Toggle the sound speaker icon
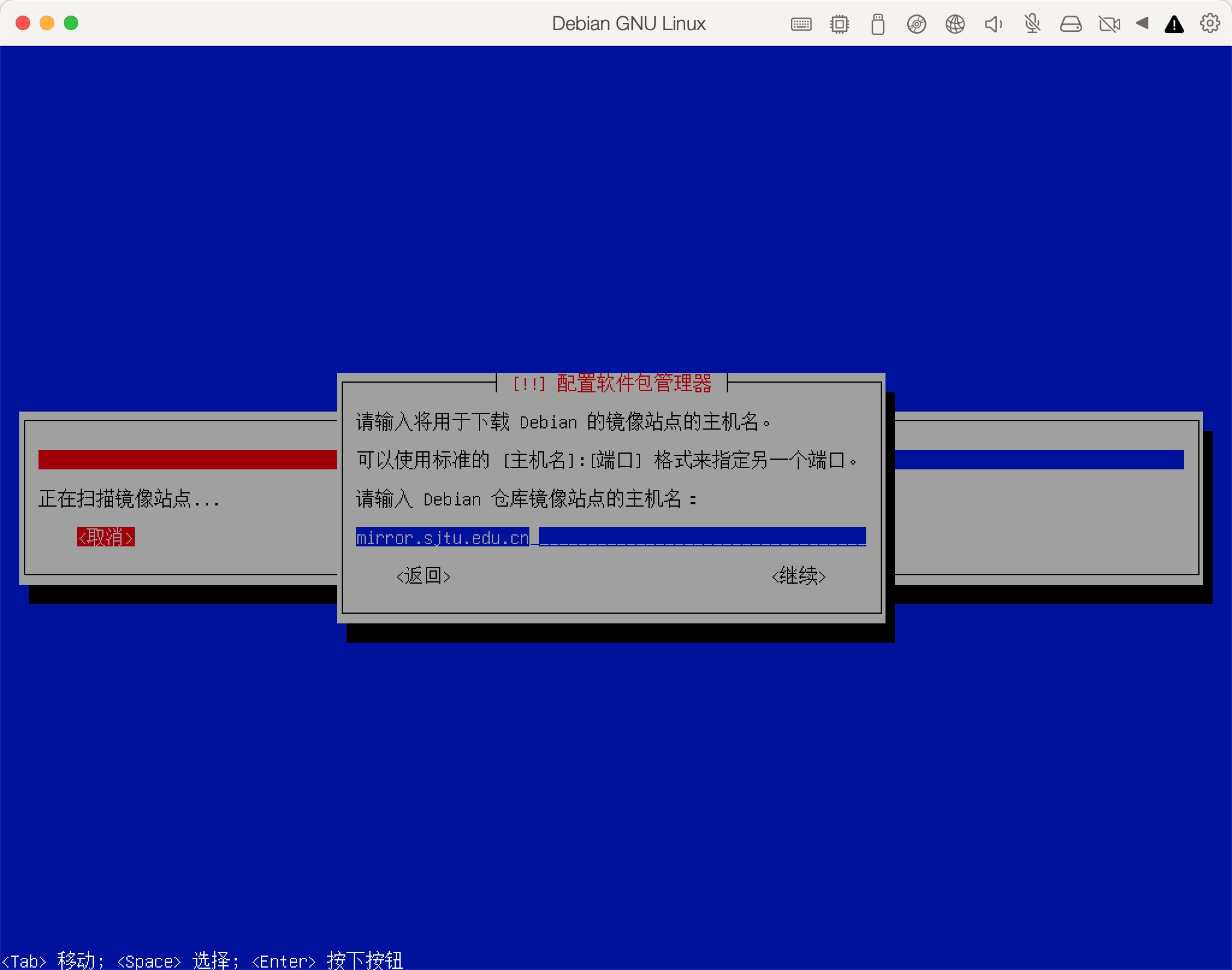The height and width of the screenshot is (970, 1232). pyautogui.click(x=993, y=24)
